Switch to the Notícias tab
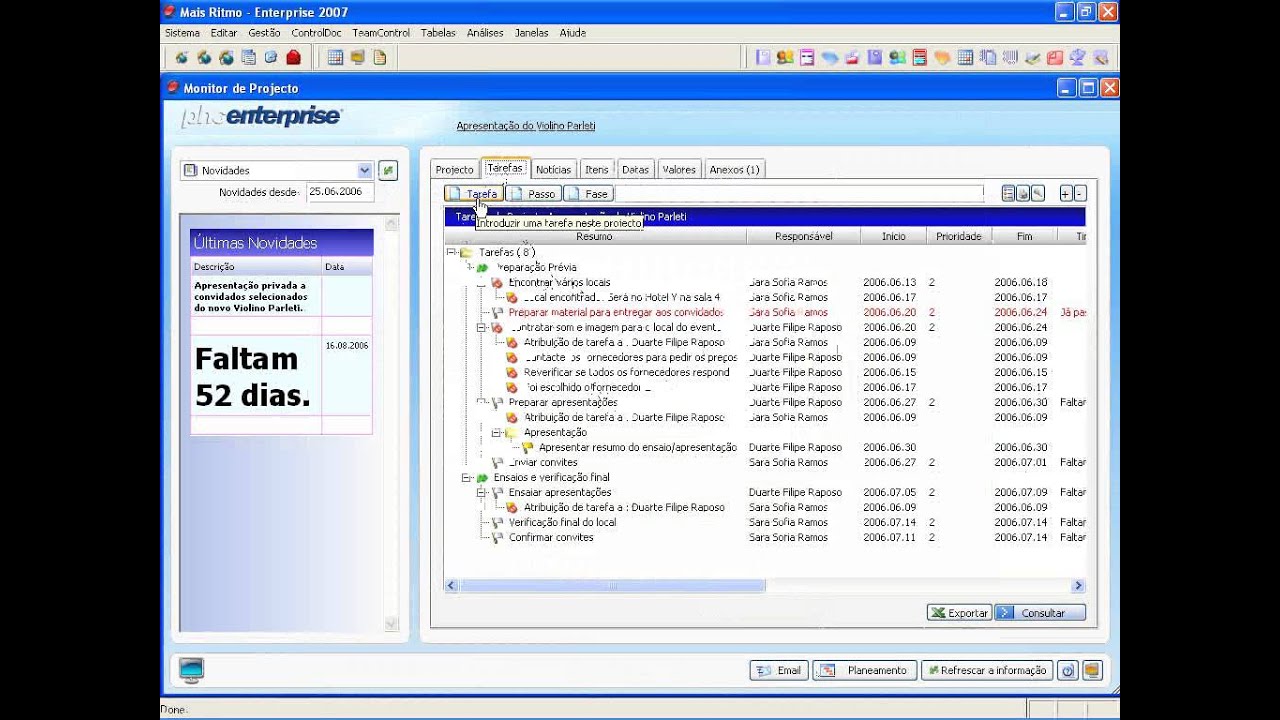1280x720 pixels. coord(554,169)
